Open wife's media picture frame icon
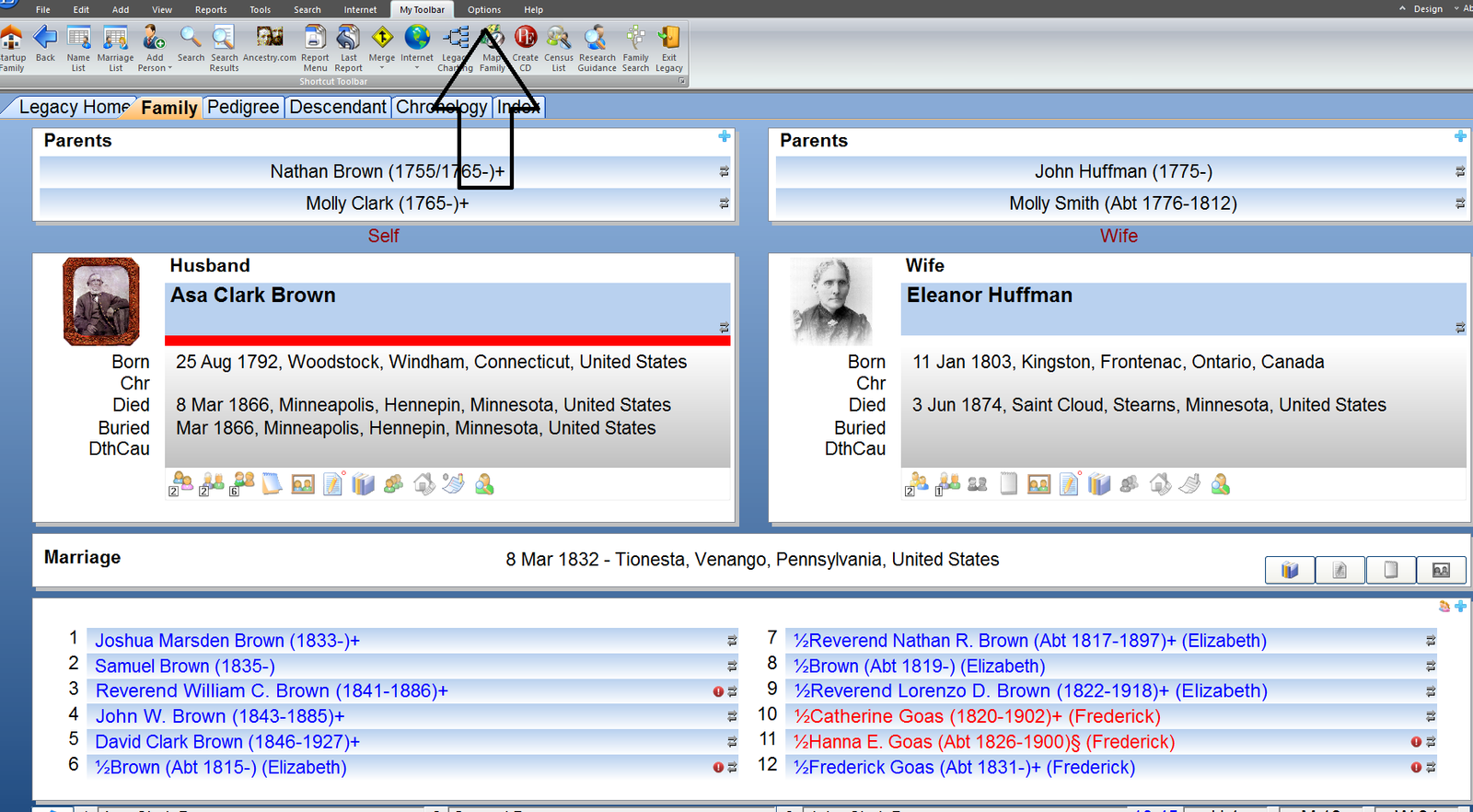1473x812 pixels. point(1038,483)
